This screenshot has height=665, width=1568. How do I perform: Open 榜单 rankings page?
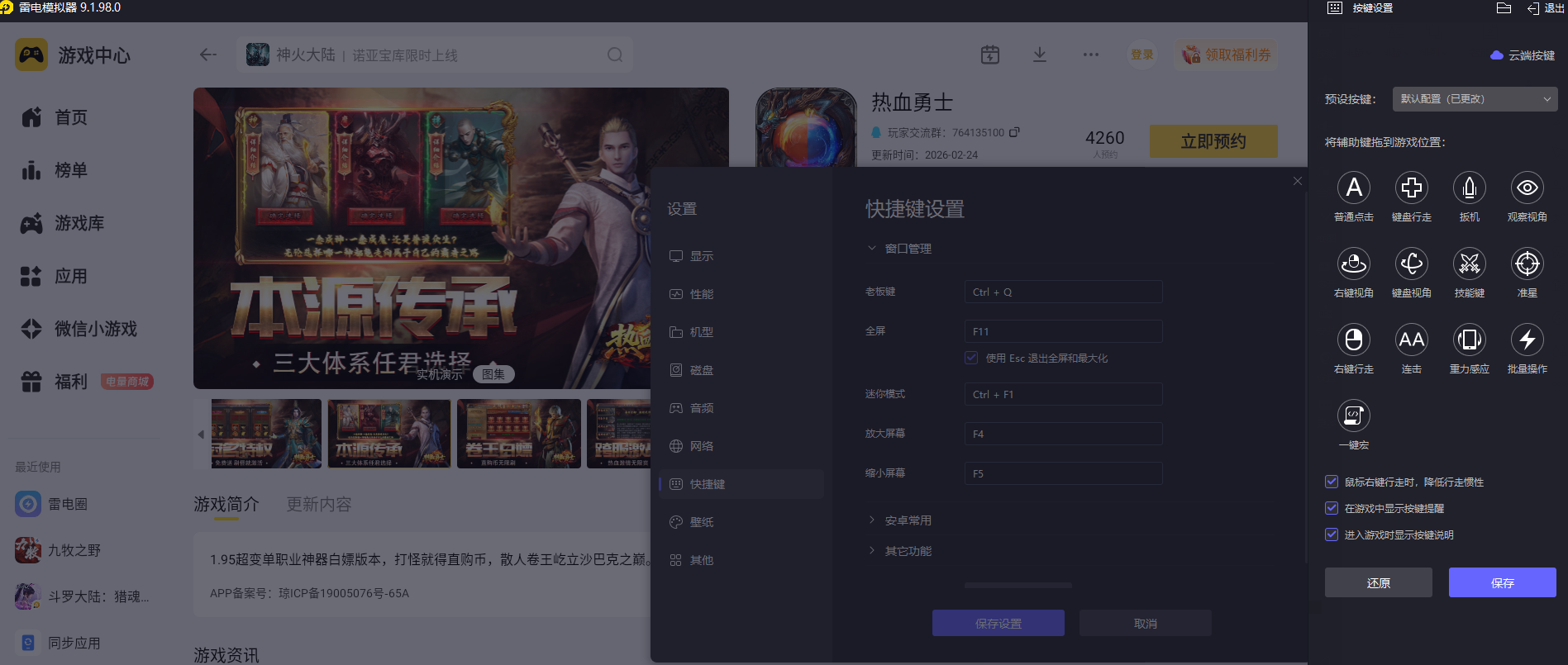point(55,170)
